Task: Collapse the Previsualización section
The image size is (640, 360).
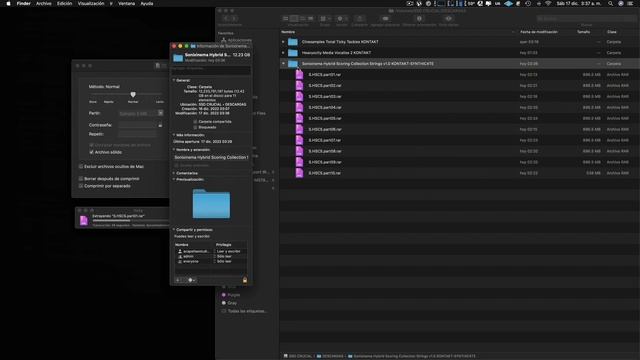Action: click(174, 180)
